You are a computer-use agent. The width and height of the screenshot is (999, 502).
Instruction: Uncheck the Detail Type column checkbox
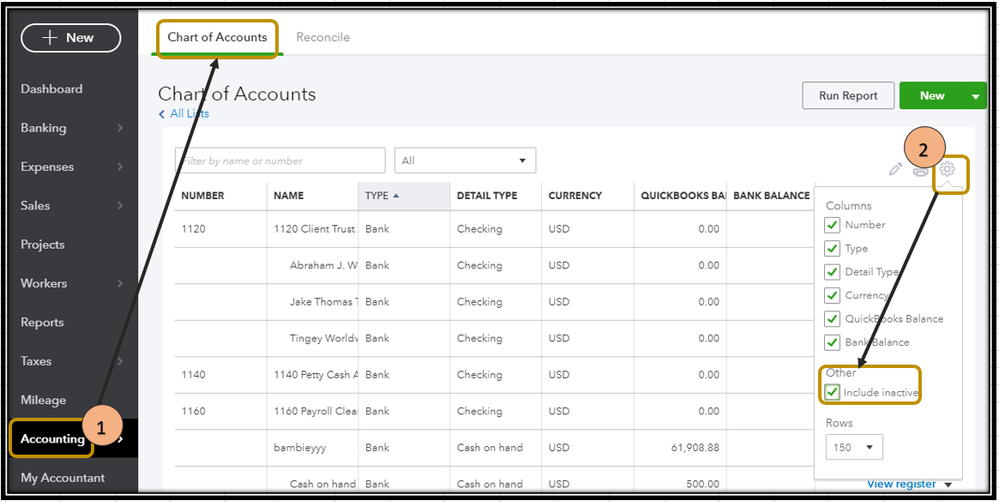click(832, 272)
